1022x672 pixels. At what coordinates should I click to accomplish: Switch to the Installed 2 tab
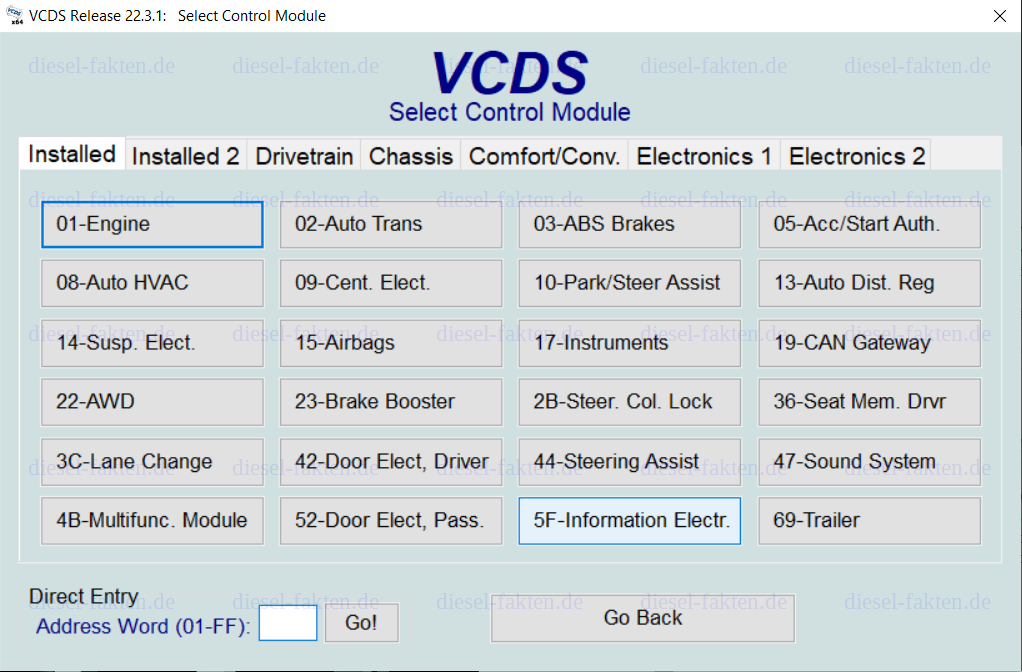click(x=186, y=156)
